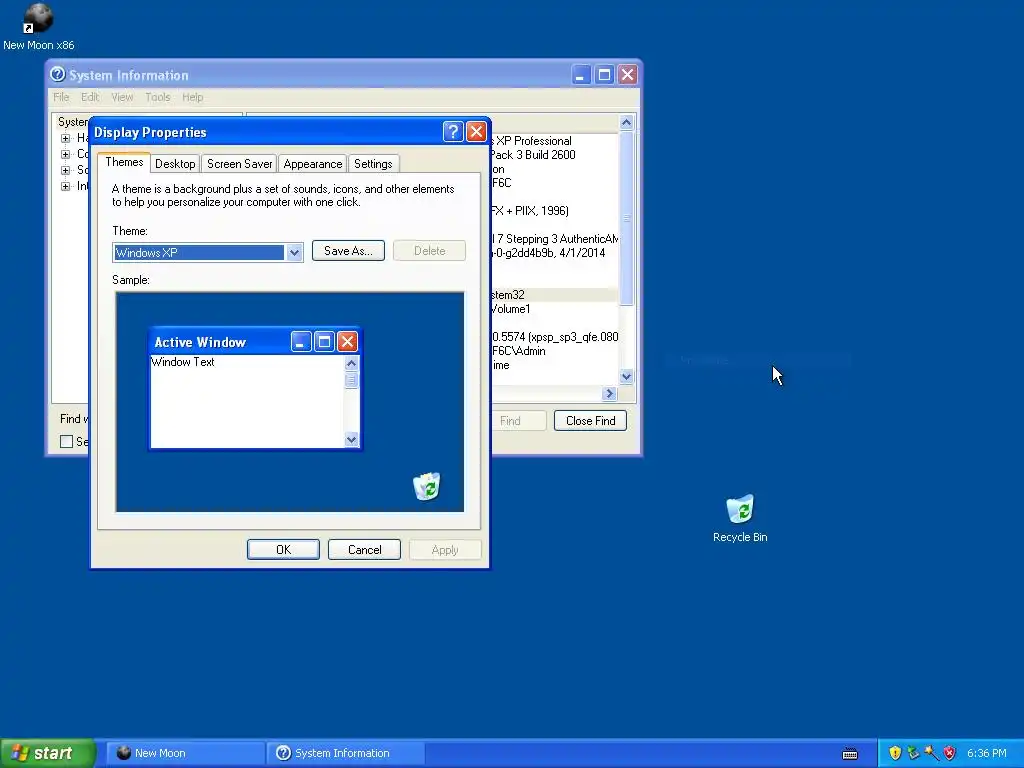Open the Settings tab
This screenshot has height=768, width=1024.
pos(373,164)
